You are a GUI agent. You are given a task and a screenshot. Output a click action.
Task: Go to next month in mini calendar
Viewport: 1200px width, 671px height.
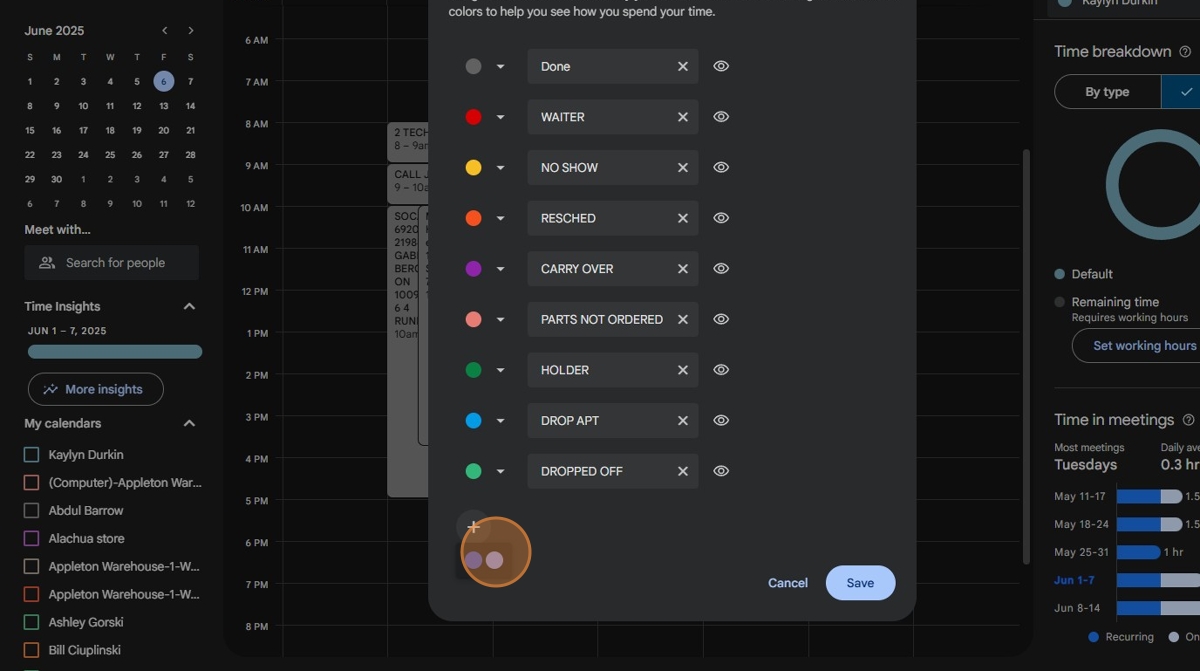[x=191, y=31]
